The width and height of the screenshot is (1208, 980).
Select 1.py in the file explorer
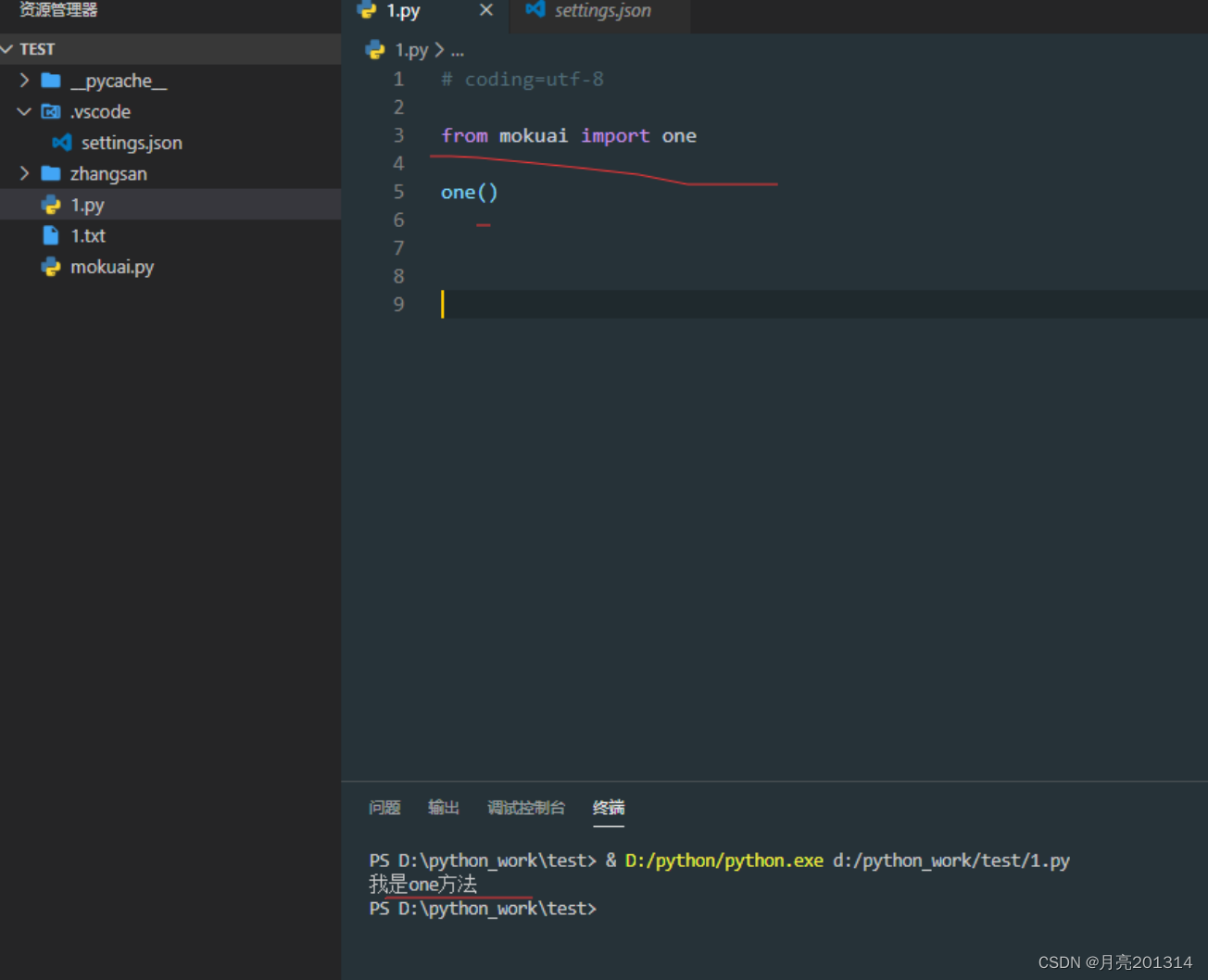click(x=170, y=205)
